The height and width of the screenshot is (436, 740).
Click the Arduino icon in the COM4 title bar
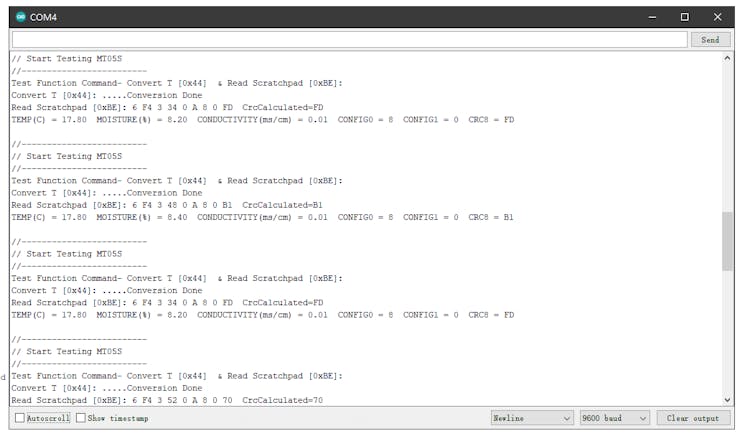point(20,17)
